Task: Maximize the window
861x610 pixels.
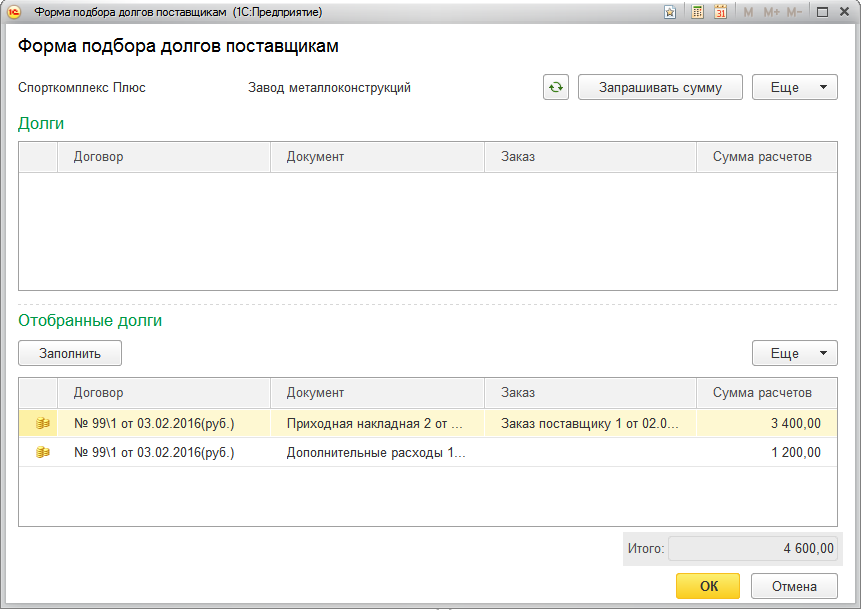Action: (822, 12)
